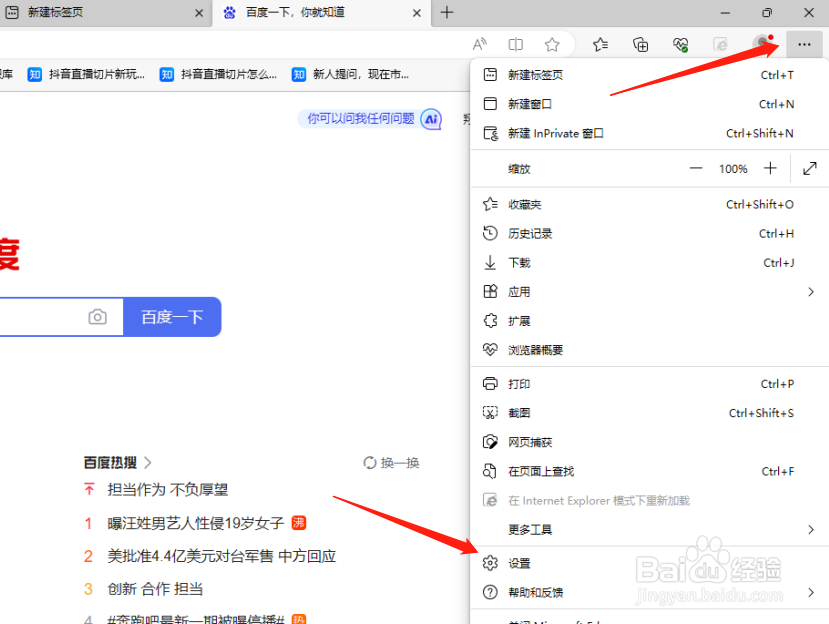This screenshot has width=829, height=624.
Task: Open hot search 创新 合作 担当
Action: click(155, 589)
